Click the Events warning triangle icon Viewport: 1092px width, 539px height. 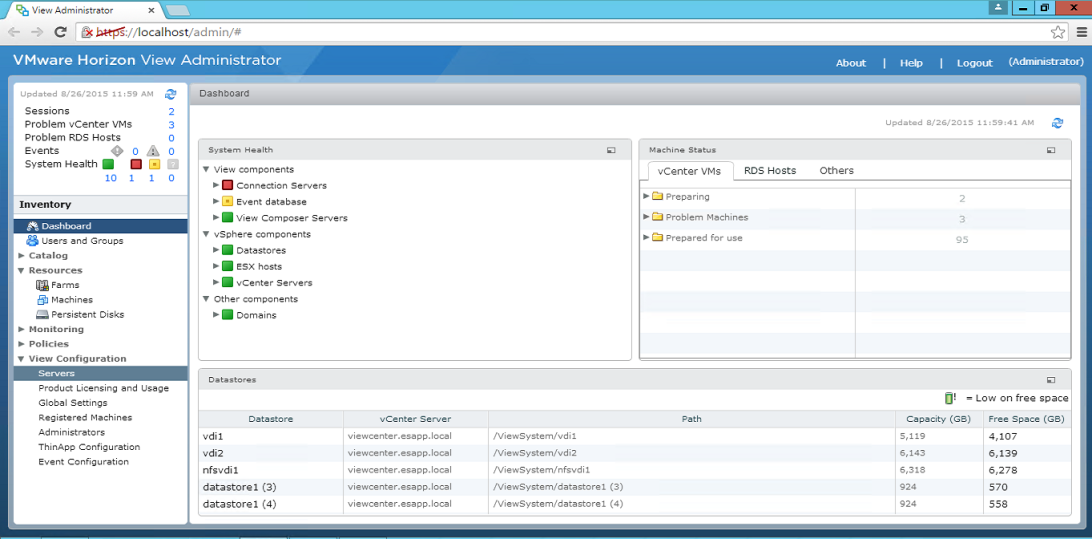click(153, 151)
